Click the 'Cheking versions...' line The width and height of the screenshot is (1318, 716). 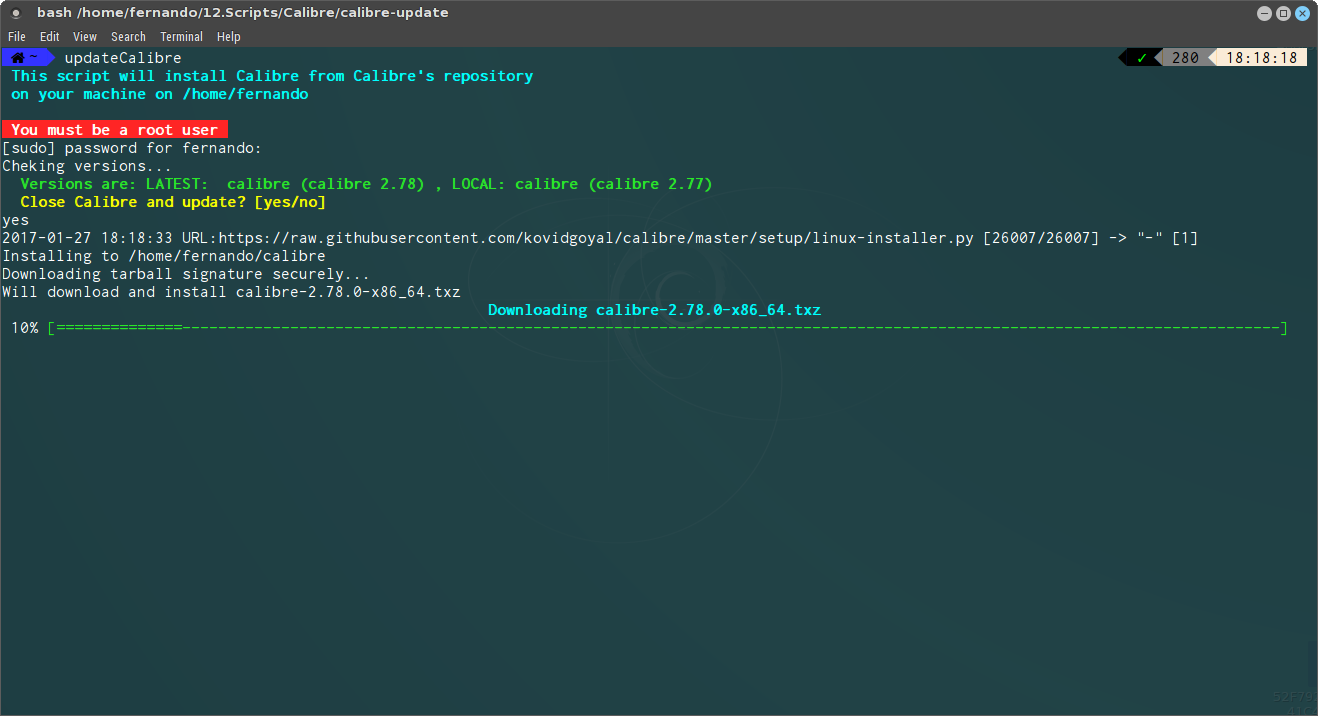(87, 166)
